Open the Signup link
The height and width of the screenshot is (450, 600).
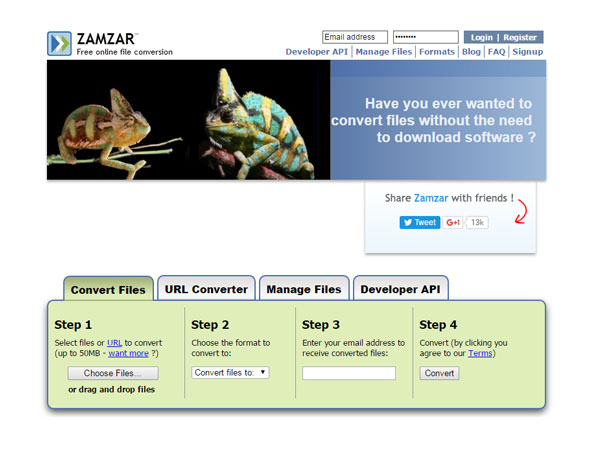point(528,52)
